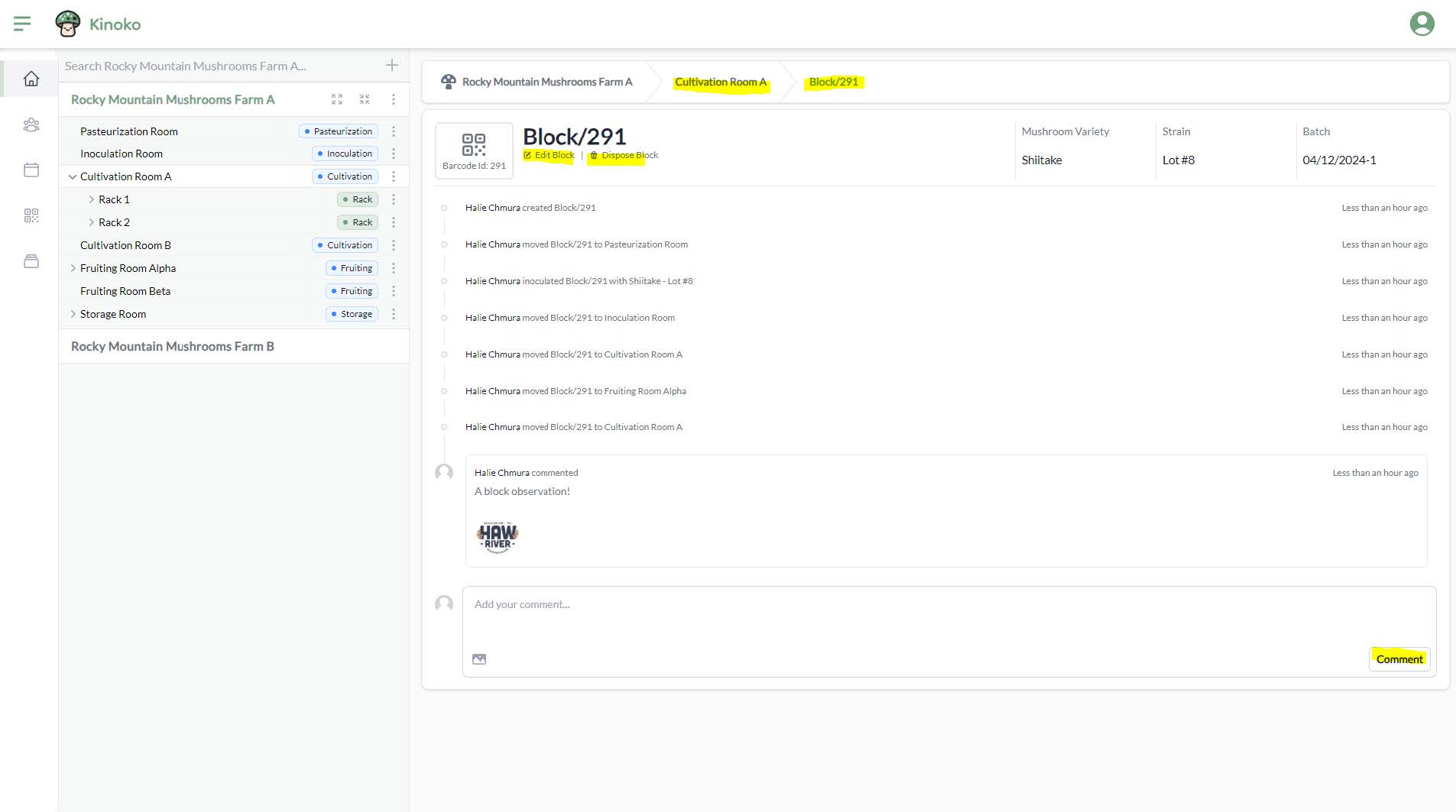Attach an image to the comment
Viewport: 1456px width, 812px height.
click(479, 659)
